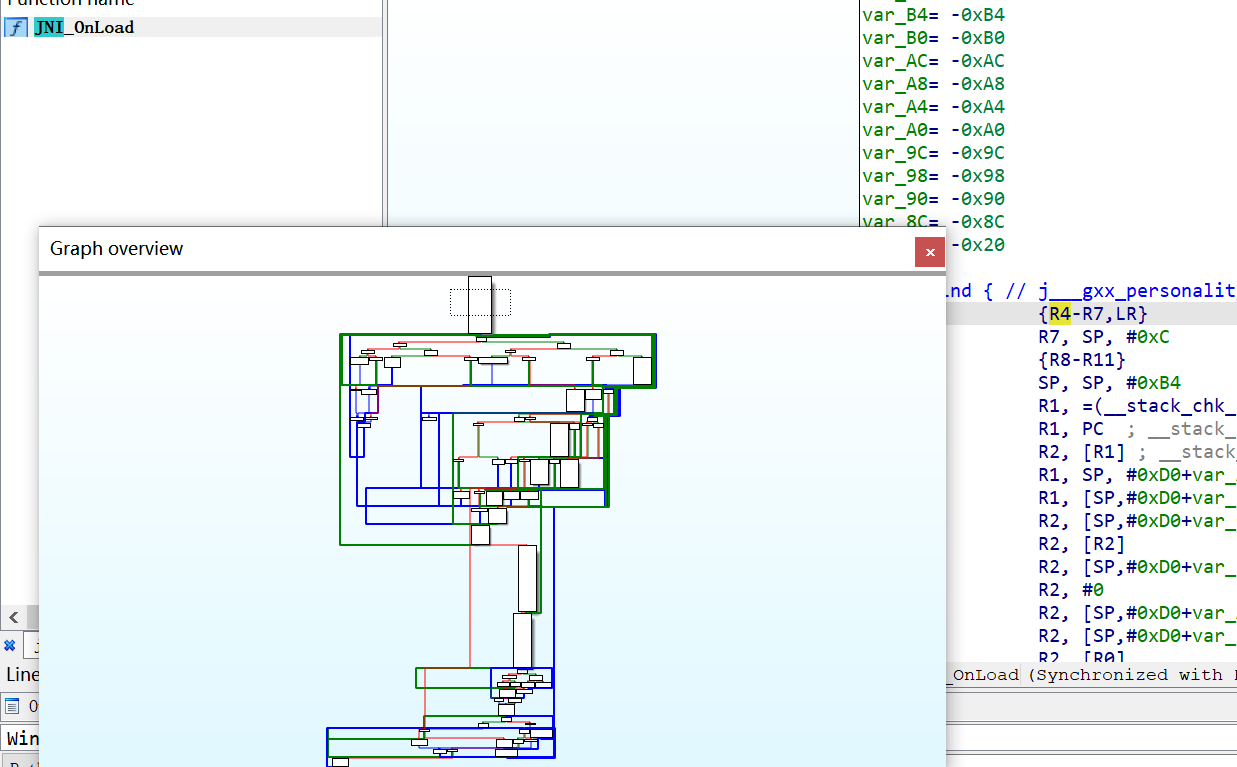
Task: Click the highlighted R4 register operand
Action: click(x=1059, y=314)
